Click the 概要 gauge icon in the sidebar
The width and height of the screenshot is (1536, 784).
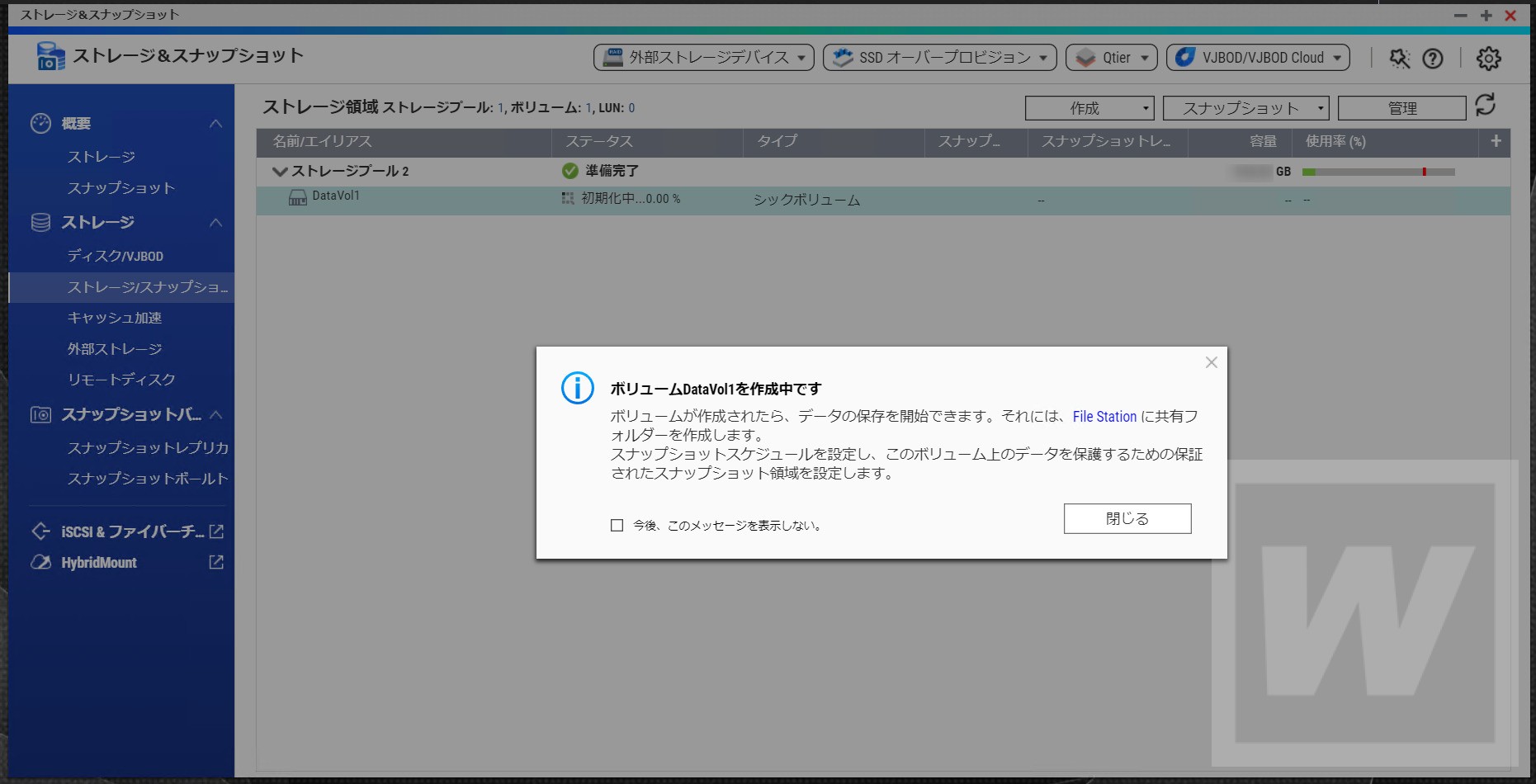pos(40,123)
